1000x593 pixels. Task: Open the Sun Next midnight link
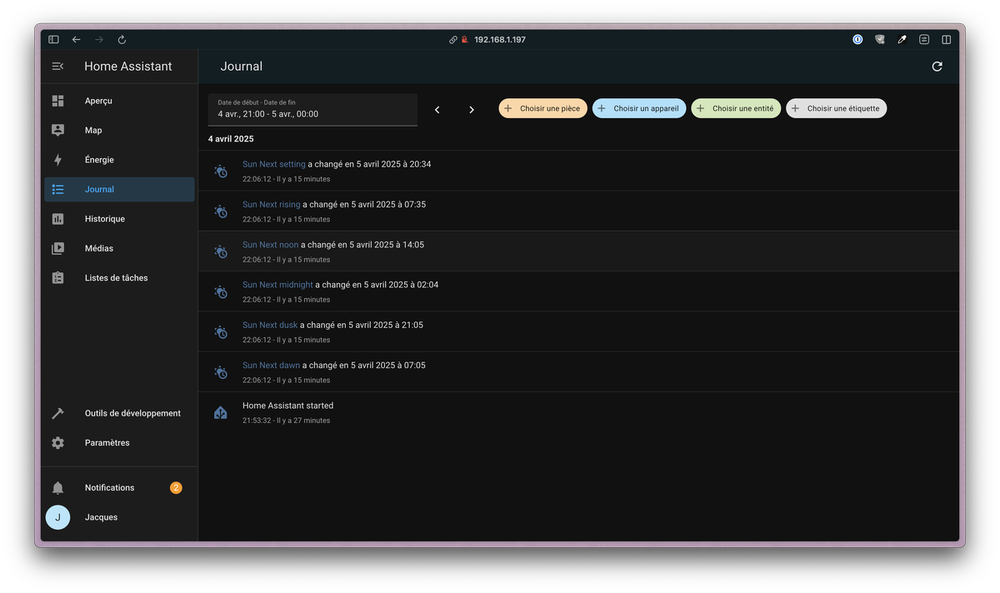(x=277, y=284)
